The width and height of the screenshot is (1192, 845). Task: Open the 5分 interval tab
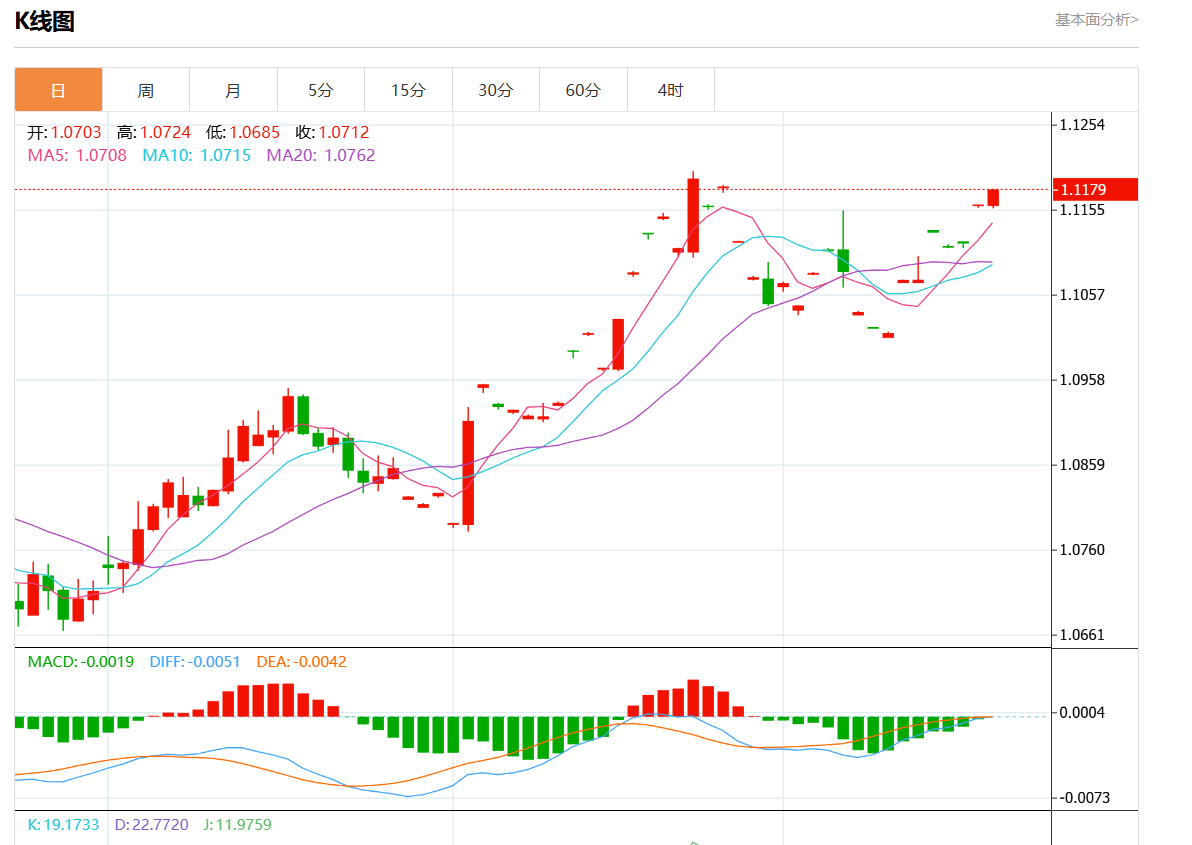click(x=321, y=90)
